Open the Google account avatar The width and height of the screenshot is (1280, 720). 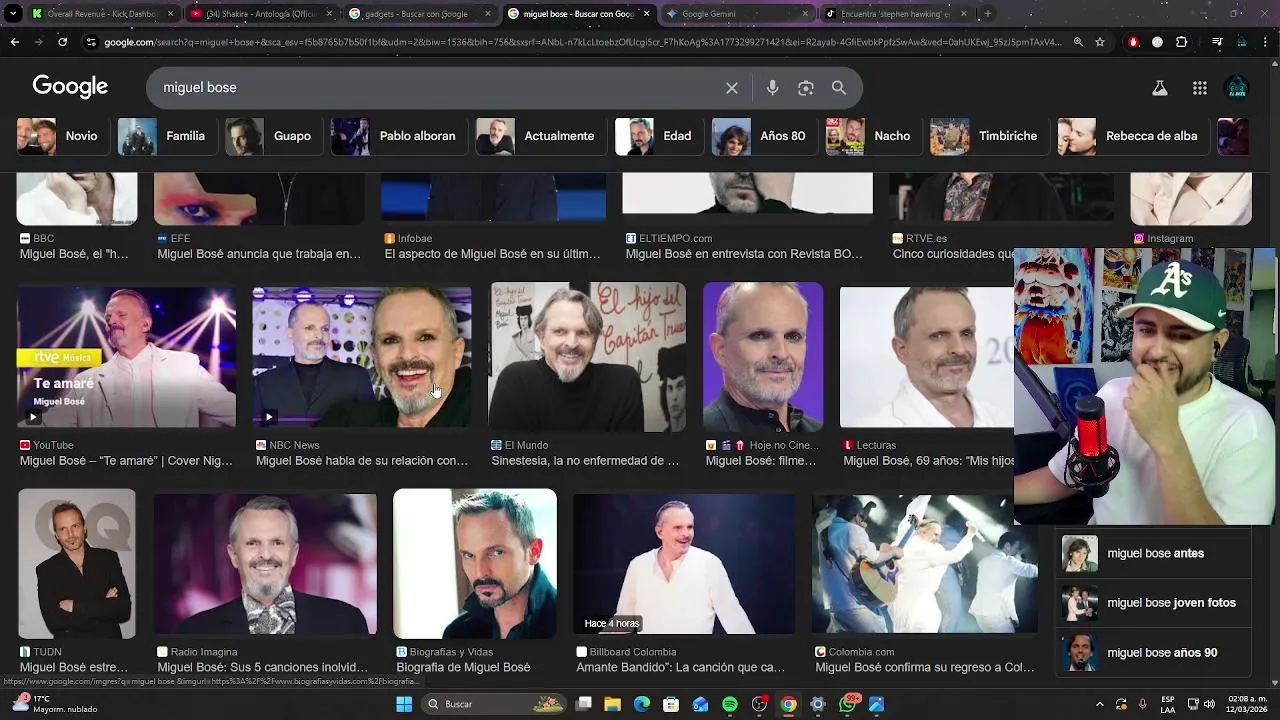1237,88
